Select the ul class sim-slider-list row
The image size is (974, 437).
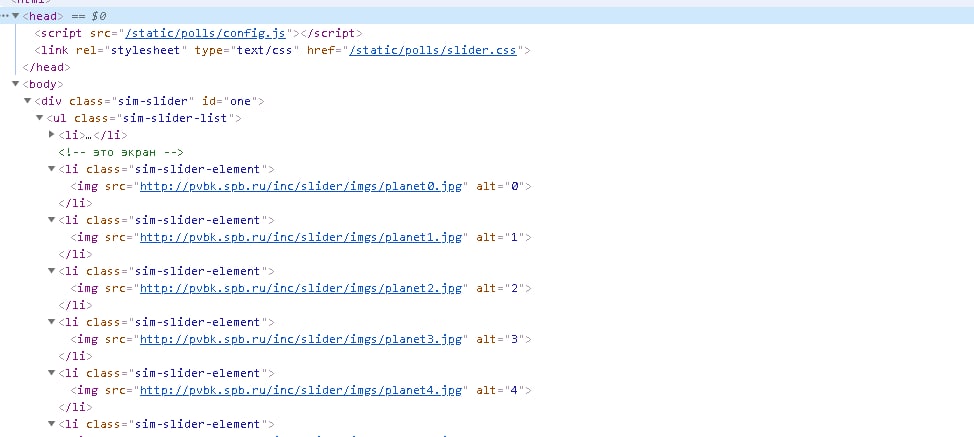pos(144,118)
